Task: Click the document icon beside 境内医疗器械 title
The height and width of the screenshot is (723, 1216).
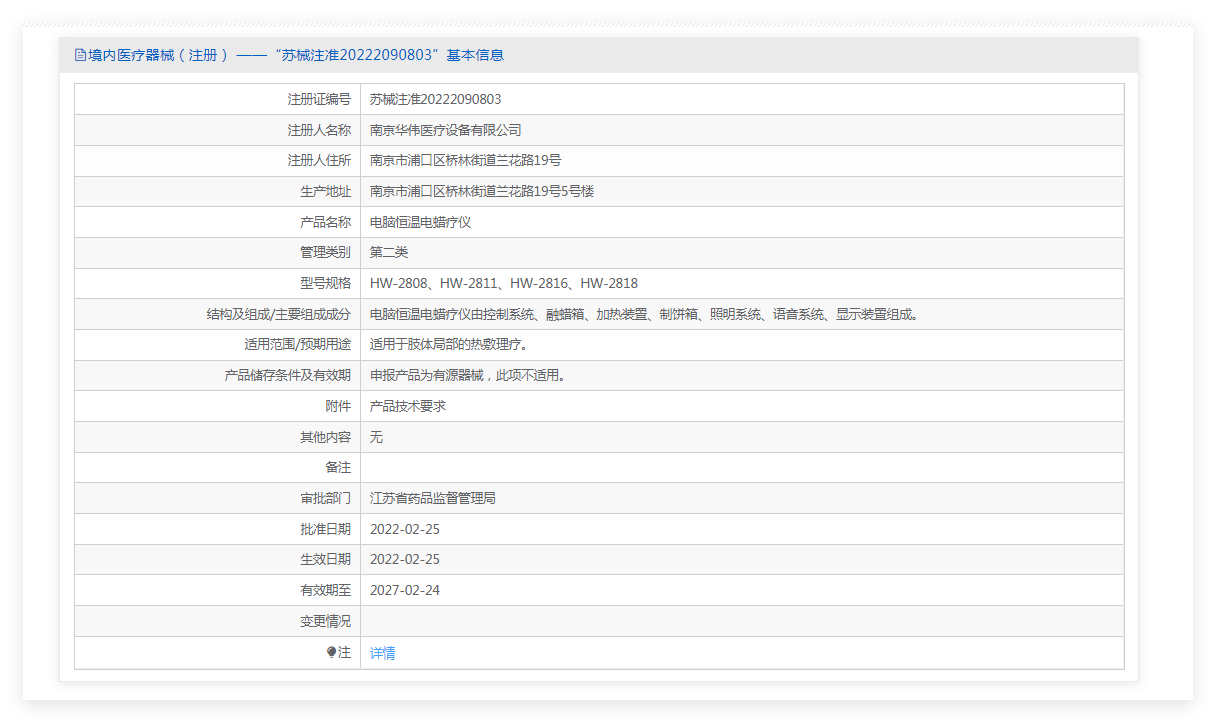Action: 80,55
